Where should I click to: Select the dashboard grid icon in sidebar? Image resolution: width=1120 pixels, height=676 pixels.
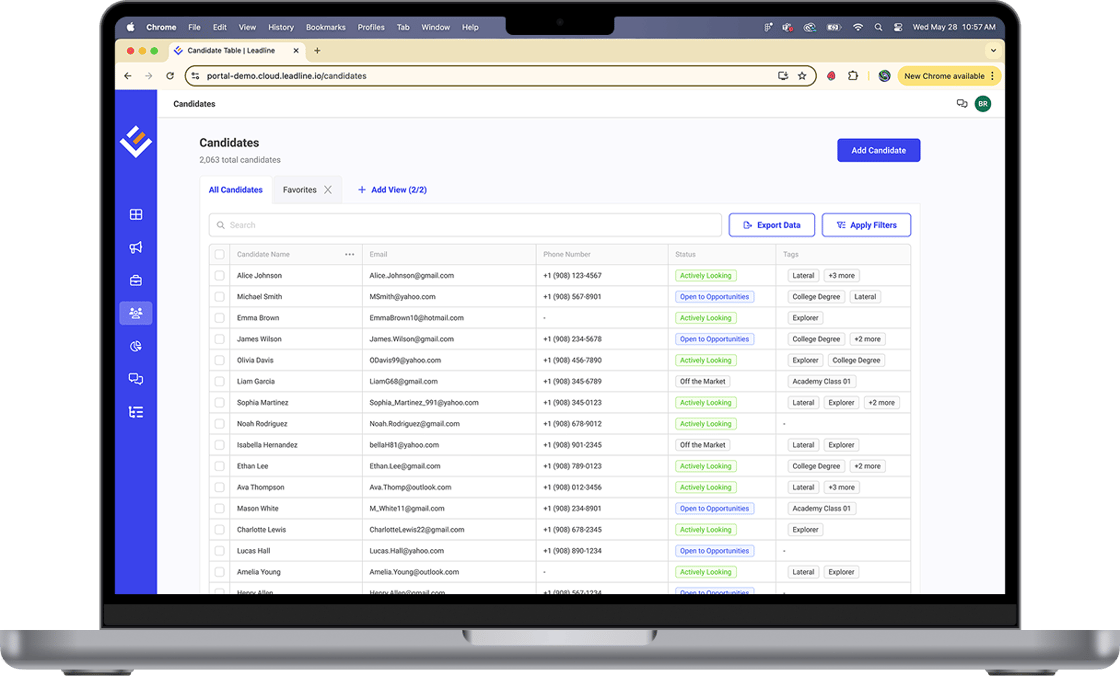pos(135,214)
